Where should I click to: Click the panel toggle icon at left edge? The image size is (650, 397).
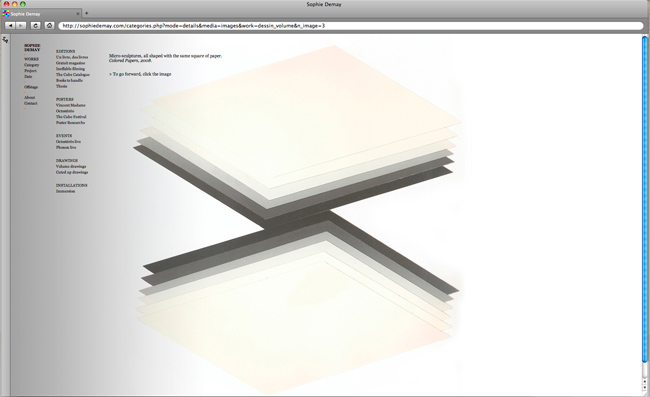5,40
